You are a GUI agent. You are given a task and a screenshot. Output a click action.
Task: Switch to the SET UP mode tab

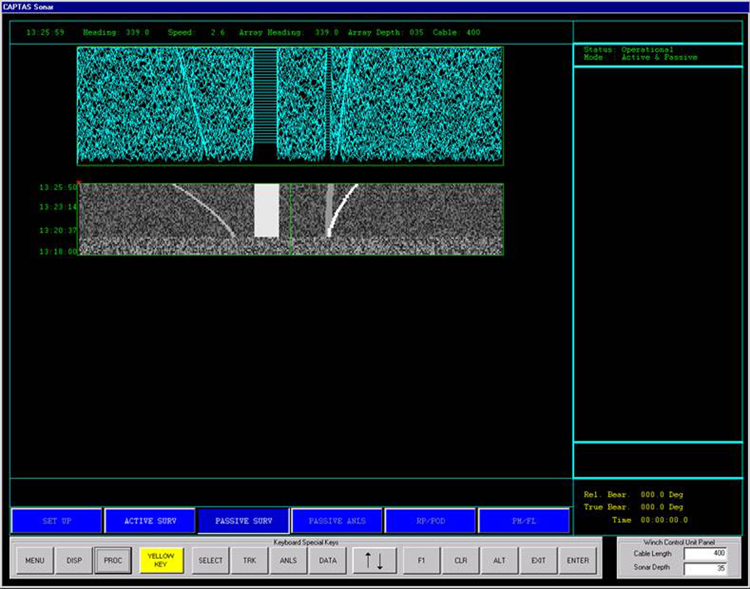tap(57, 521)
